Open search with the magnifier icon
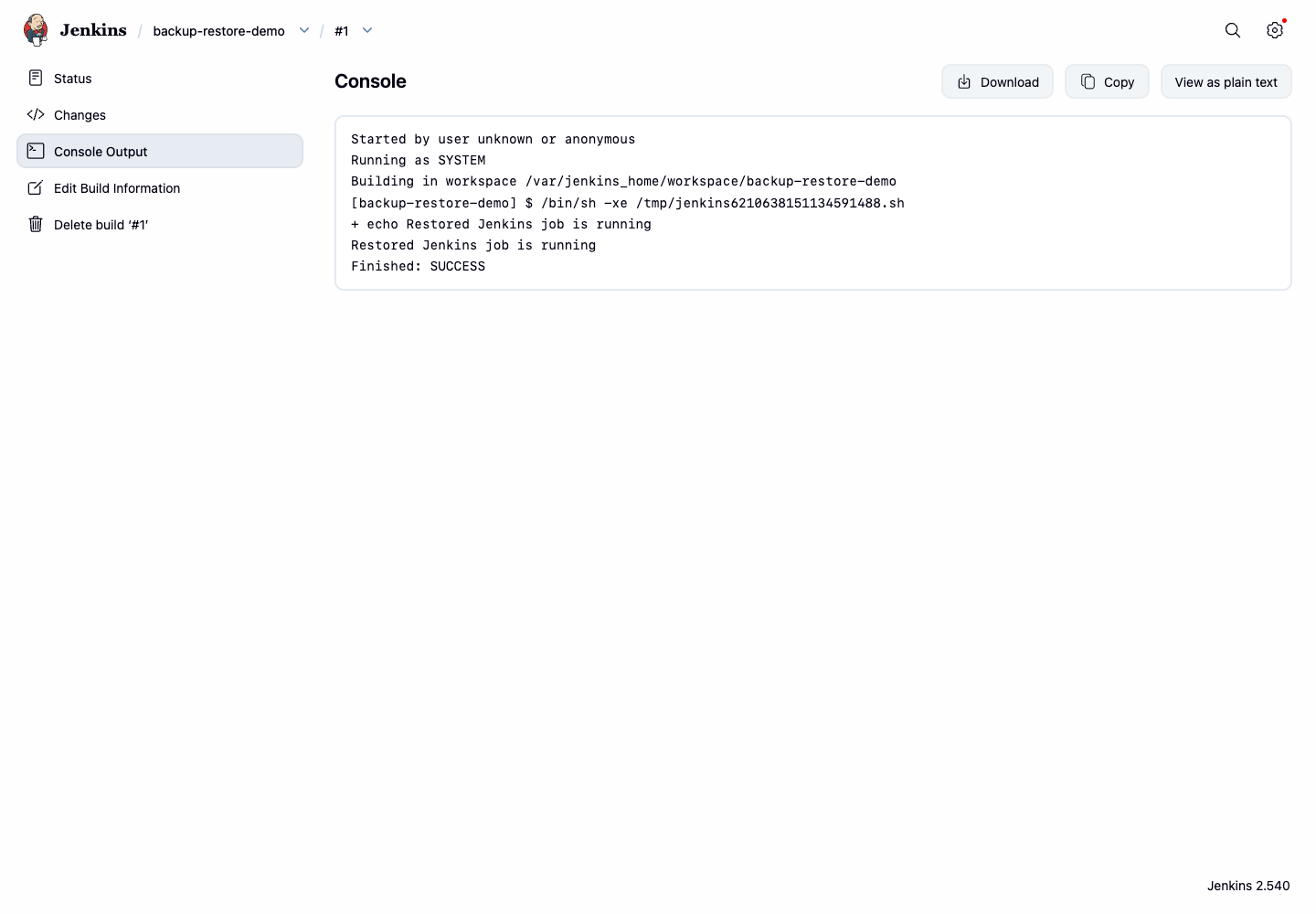Viewport: 1316px width, 914px height. pos(1233,30)
